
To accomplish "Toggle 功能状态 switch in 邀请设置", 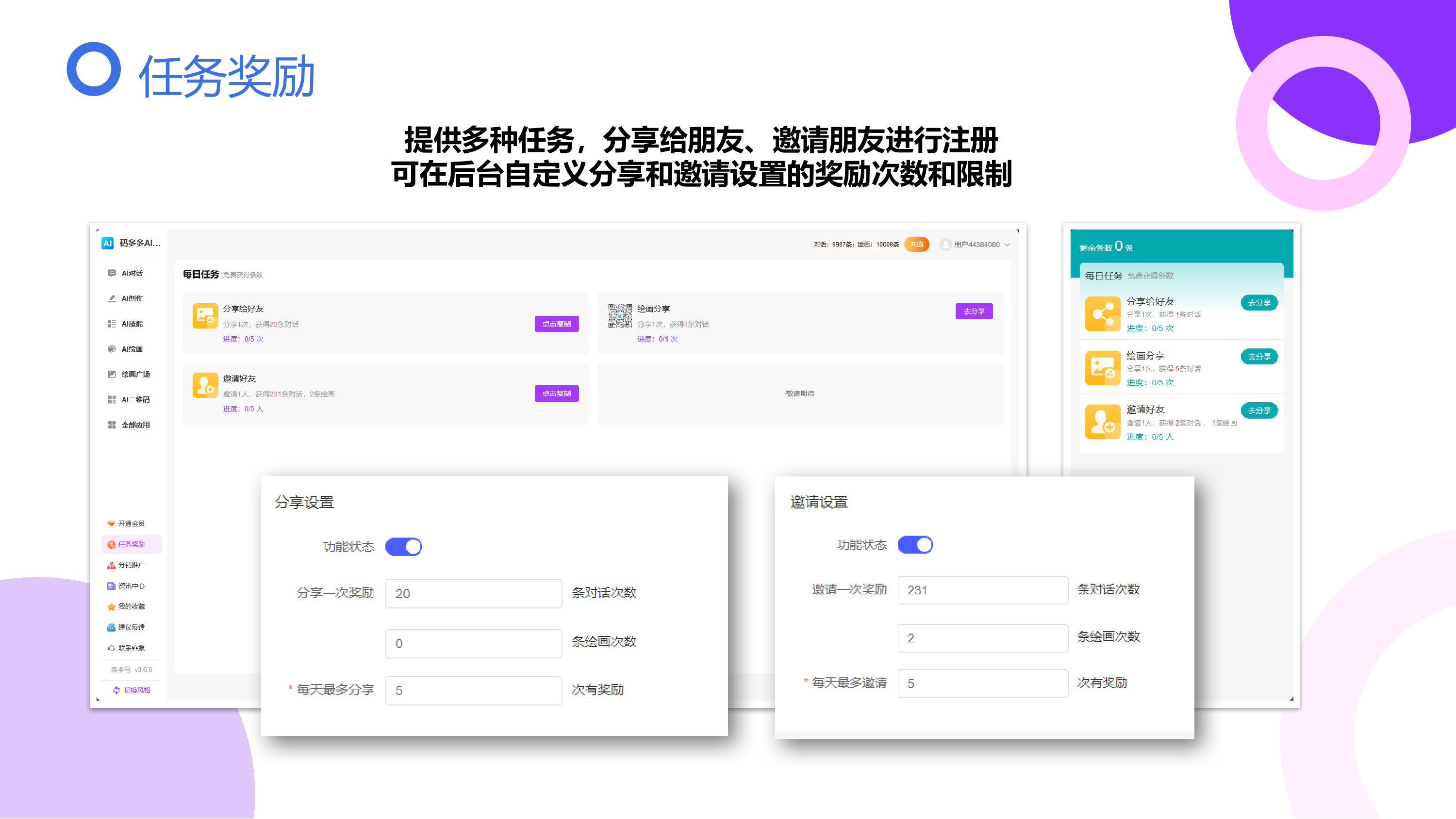I will 915,545.
